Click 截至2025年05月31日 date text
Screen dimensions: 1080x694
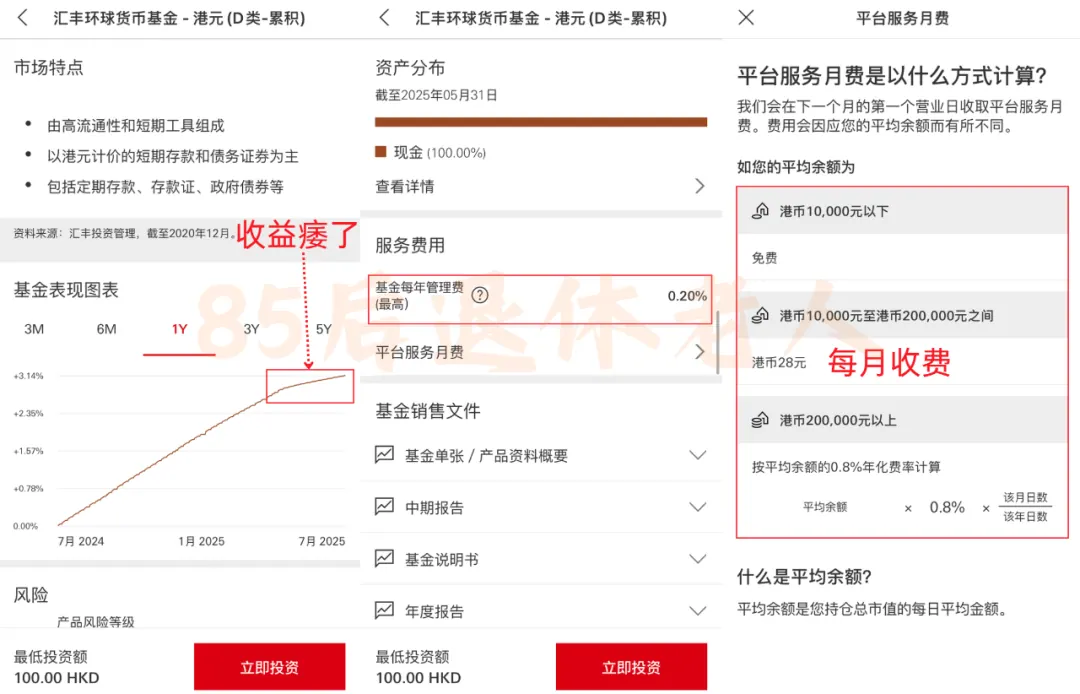coord(436,95)
